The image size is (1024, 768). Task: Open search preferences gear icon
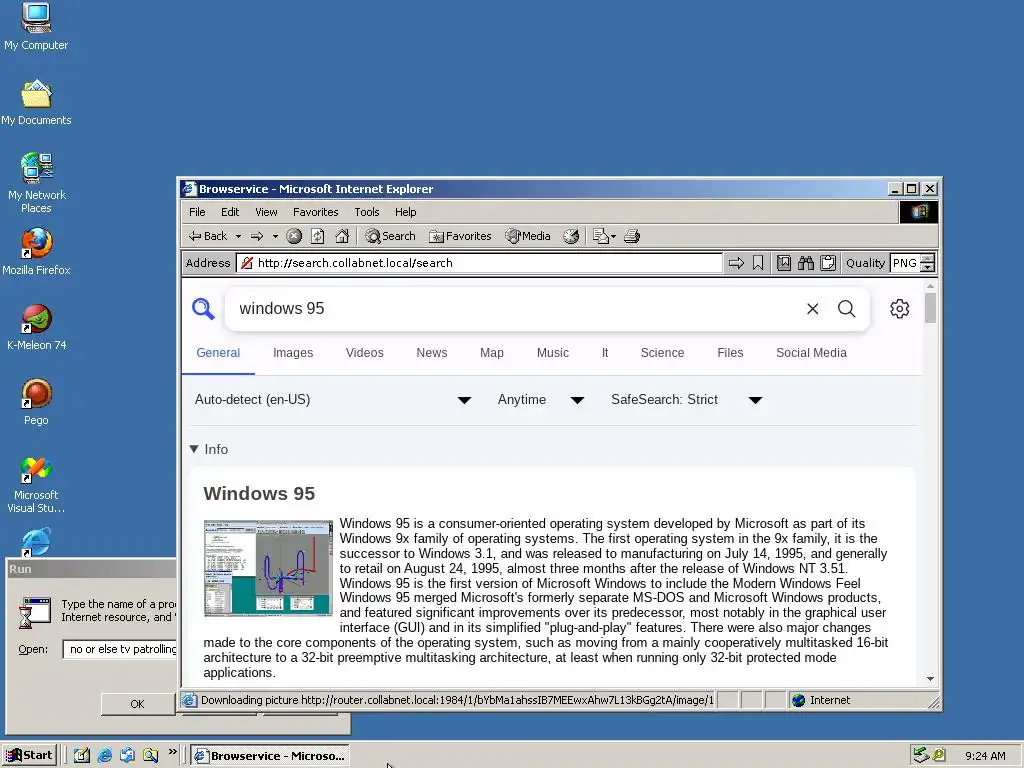coord(899,309)
